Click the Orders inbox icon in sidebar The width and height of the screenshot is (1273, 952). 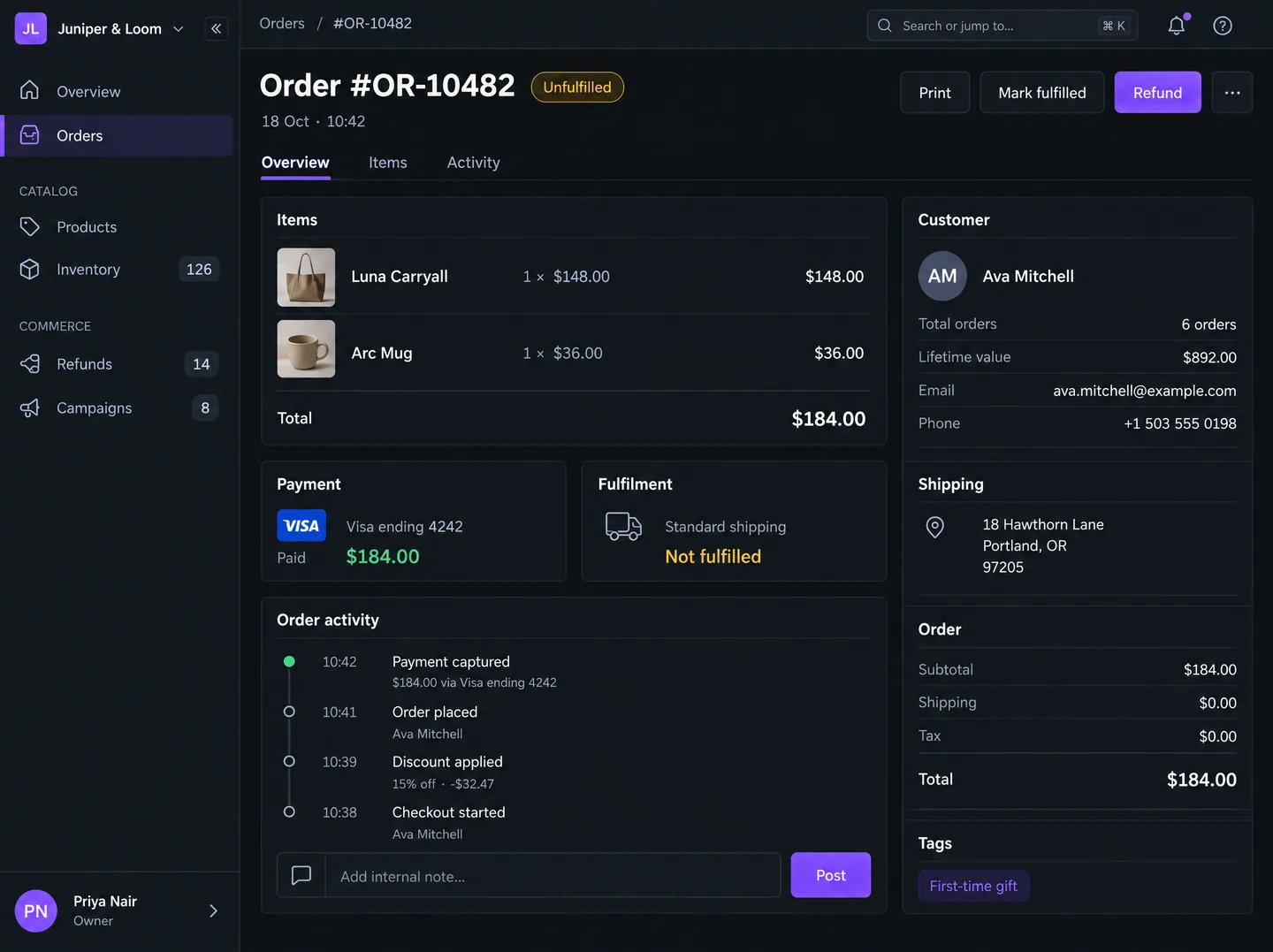tap(30, 134)
